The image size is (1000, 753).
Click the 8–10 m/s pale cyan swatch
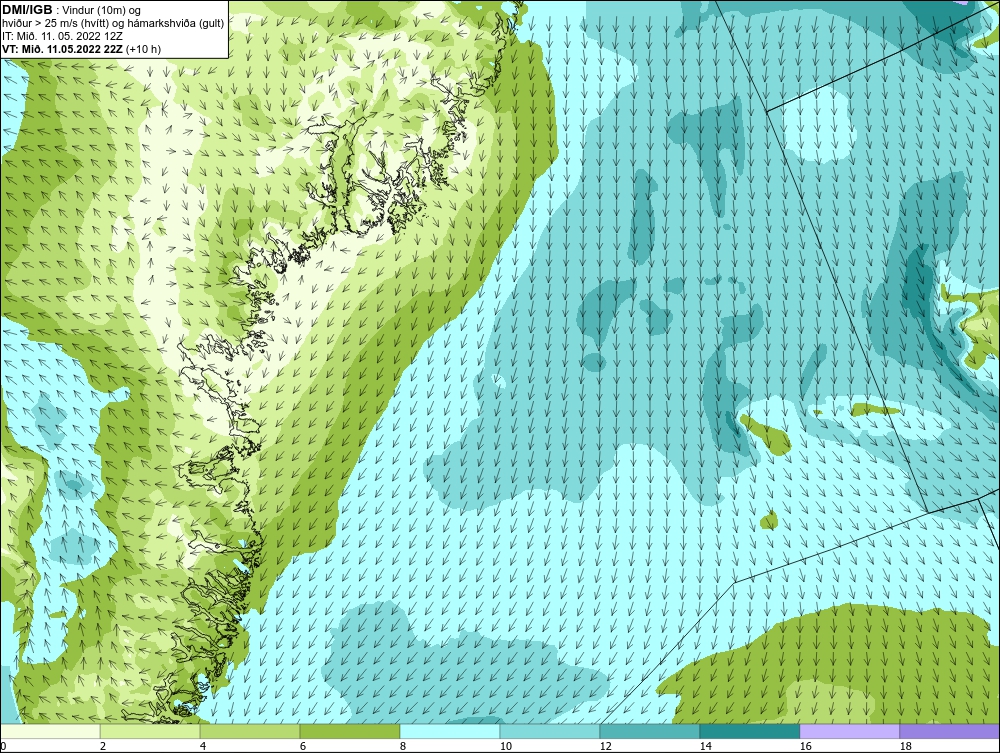coord(450,731)
